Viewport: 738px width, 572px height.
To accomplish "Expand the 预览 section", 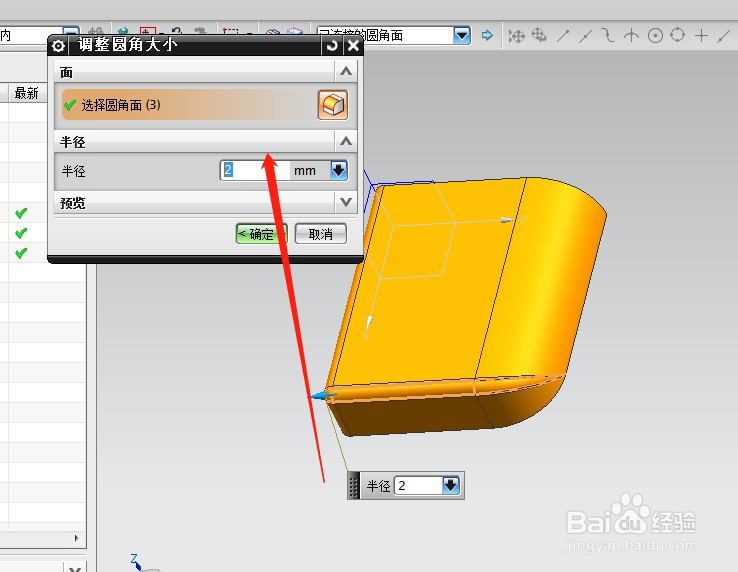I will (x=346, y=202).
